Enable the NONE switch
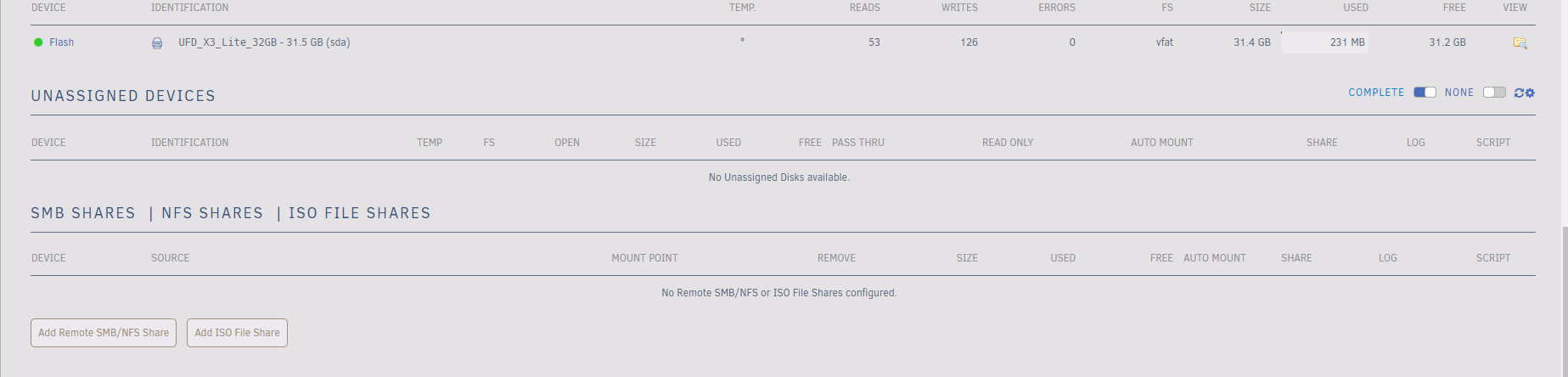The image size is (1568, 377). click(1494, 93)
